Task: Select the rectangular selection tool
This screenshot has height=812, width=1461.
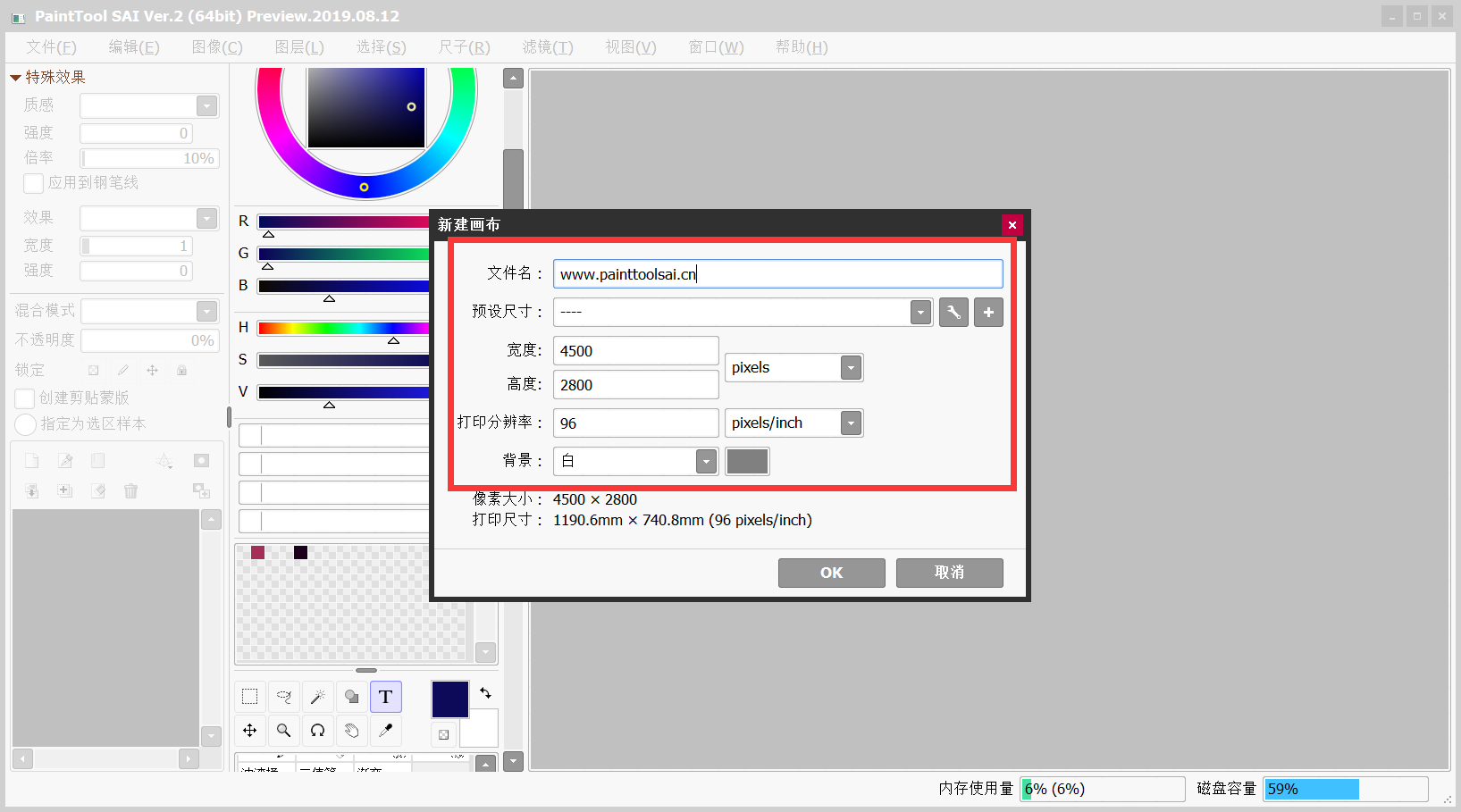Action: click(250, 697)
